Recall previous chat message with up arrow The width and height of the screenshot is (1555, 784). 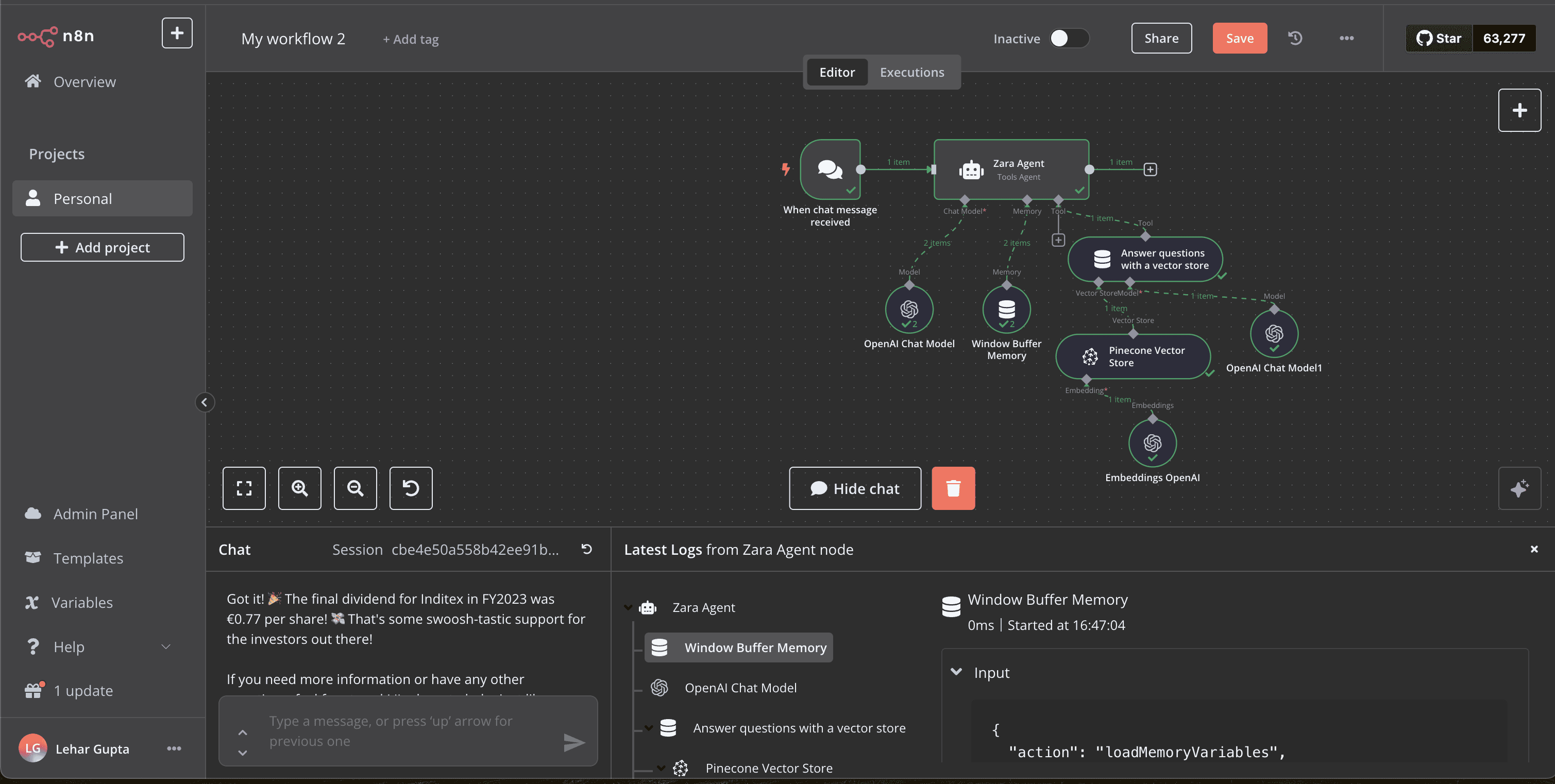click(243, 732)
